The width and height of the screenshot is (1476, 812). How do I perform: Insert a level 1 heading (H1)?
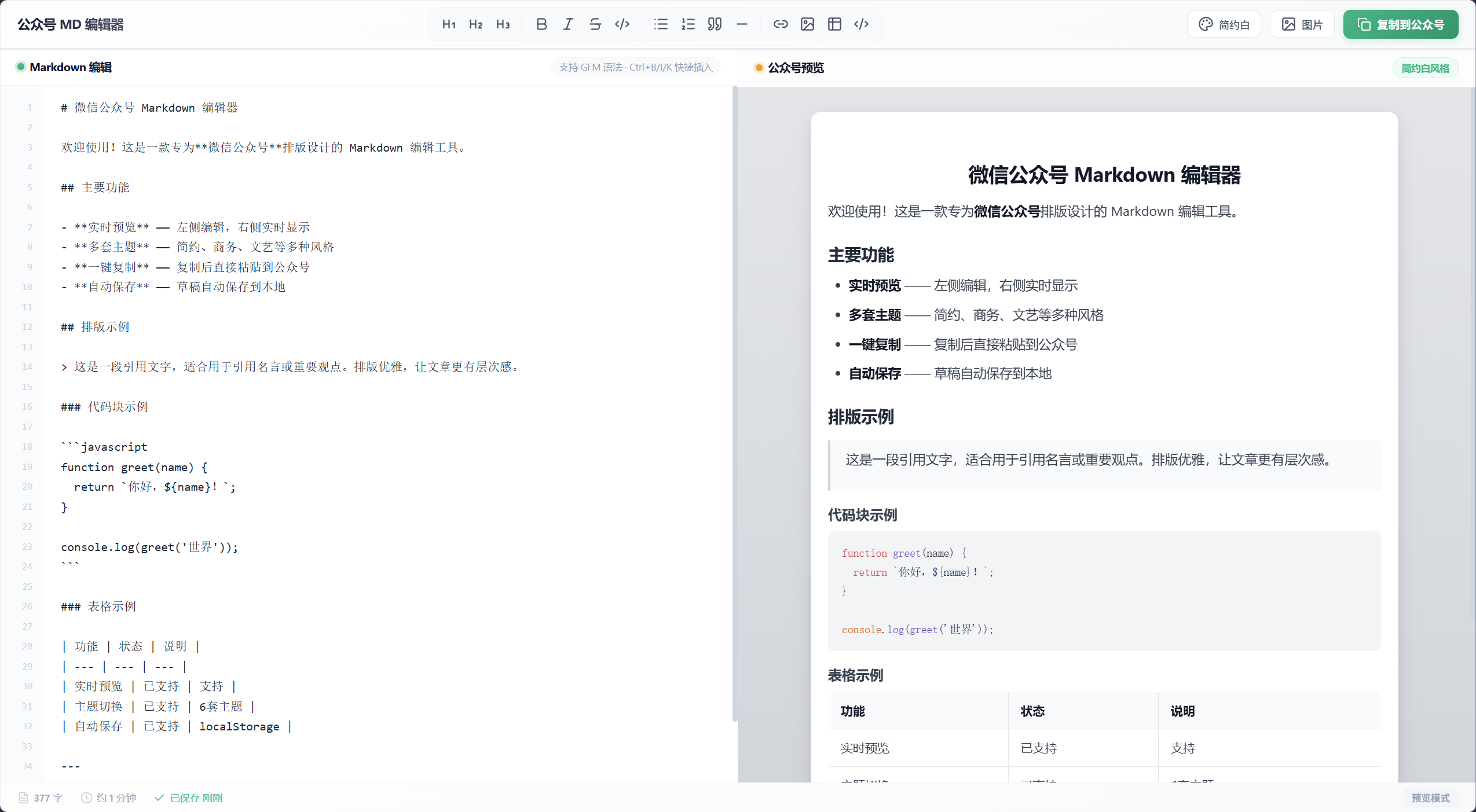click(449, 24)
